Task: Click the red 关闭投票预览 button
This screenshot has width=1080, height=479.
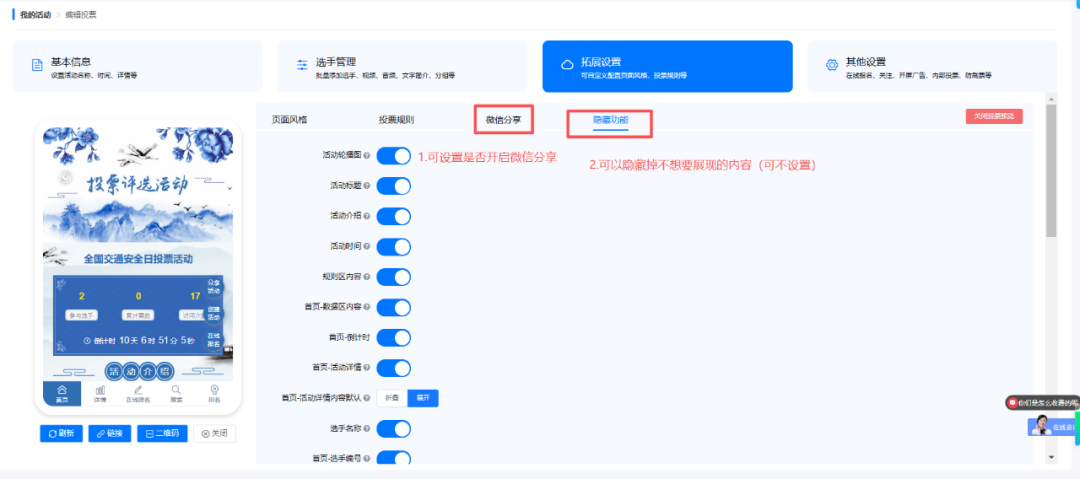Action: [x=994, y=116]
